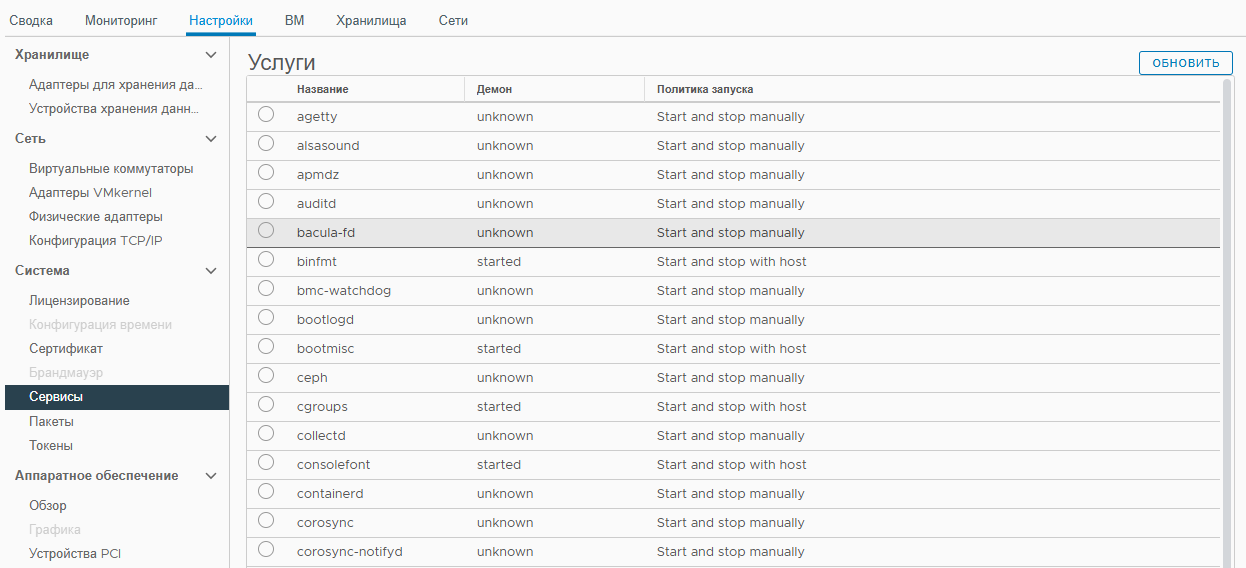This screenshot has width=1246, height=568.
Task: Sort by the Демон column header
Action: [x=494, y=89]
